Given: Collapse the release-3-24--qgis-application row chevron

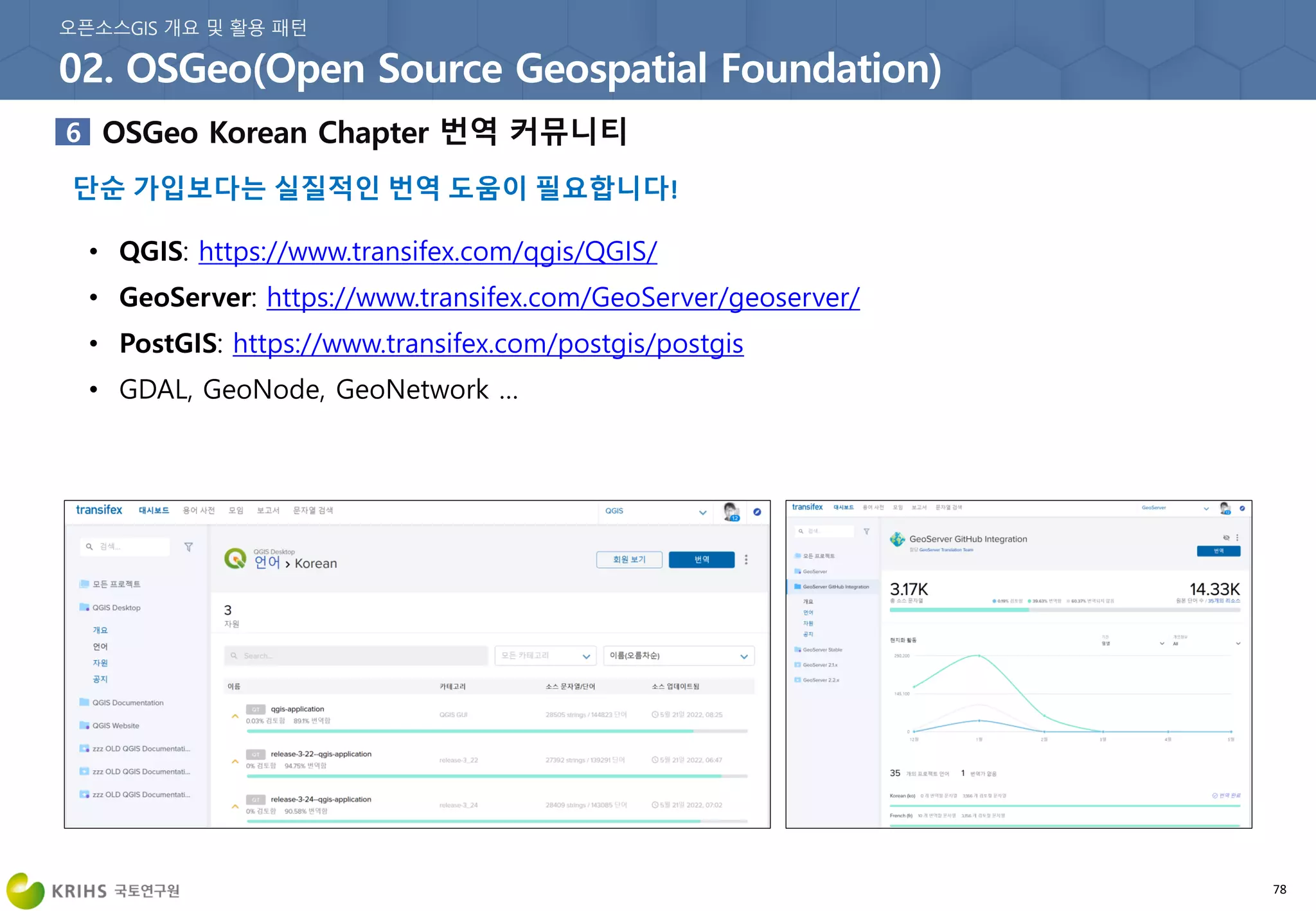Looking at the screenshot, I should point(235,806).
